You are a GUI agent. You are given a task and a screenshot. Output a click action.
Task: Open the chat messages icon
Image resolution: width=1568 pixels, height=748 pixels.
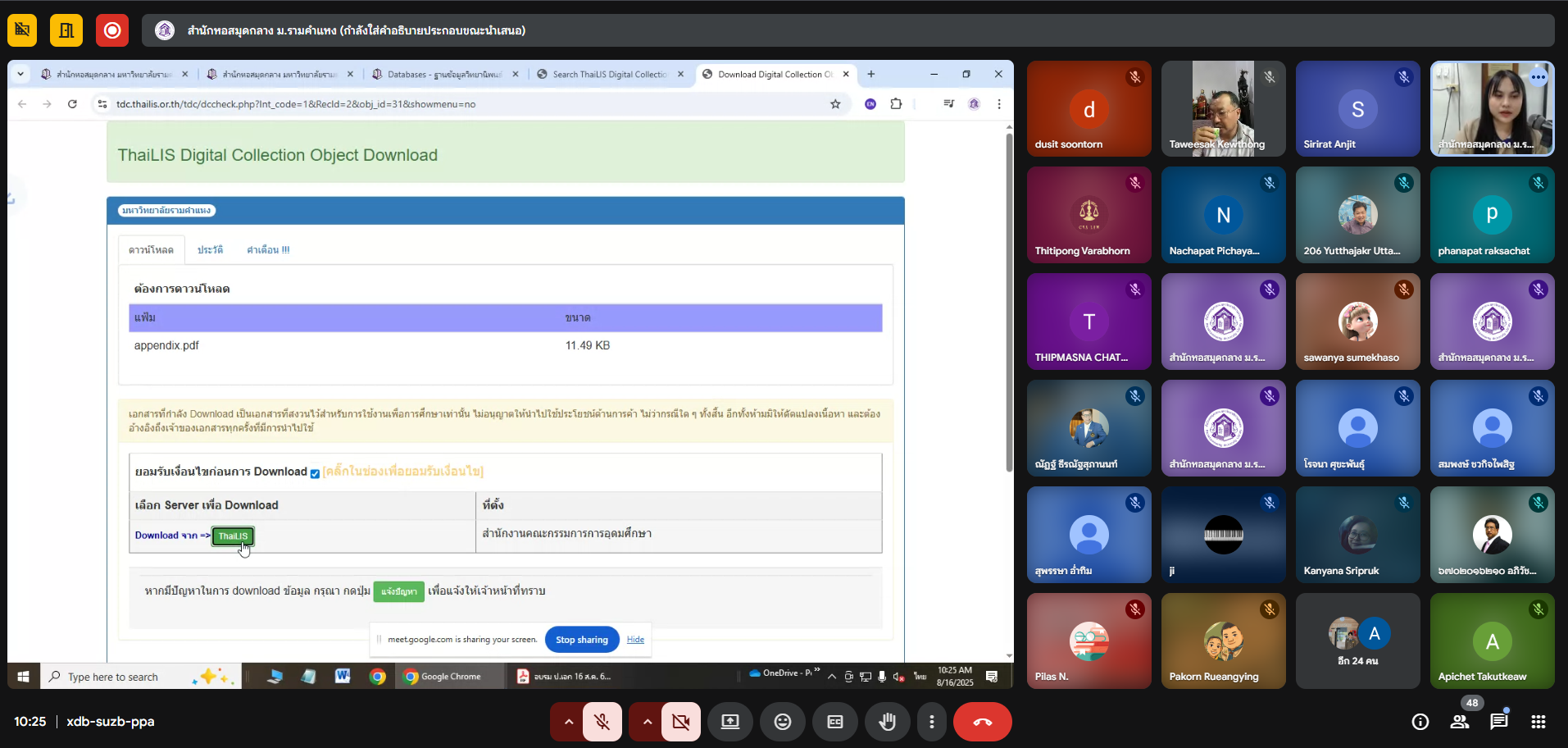pyautogui.click(x=1499, y=722)
